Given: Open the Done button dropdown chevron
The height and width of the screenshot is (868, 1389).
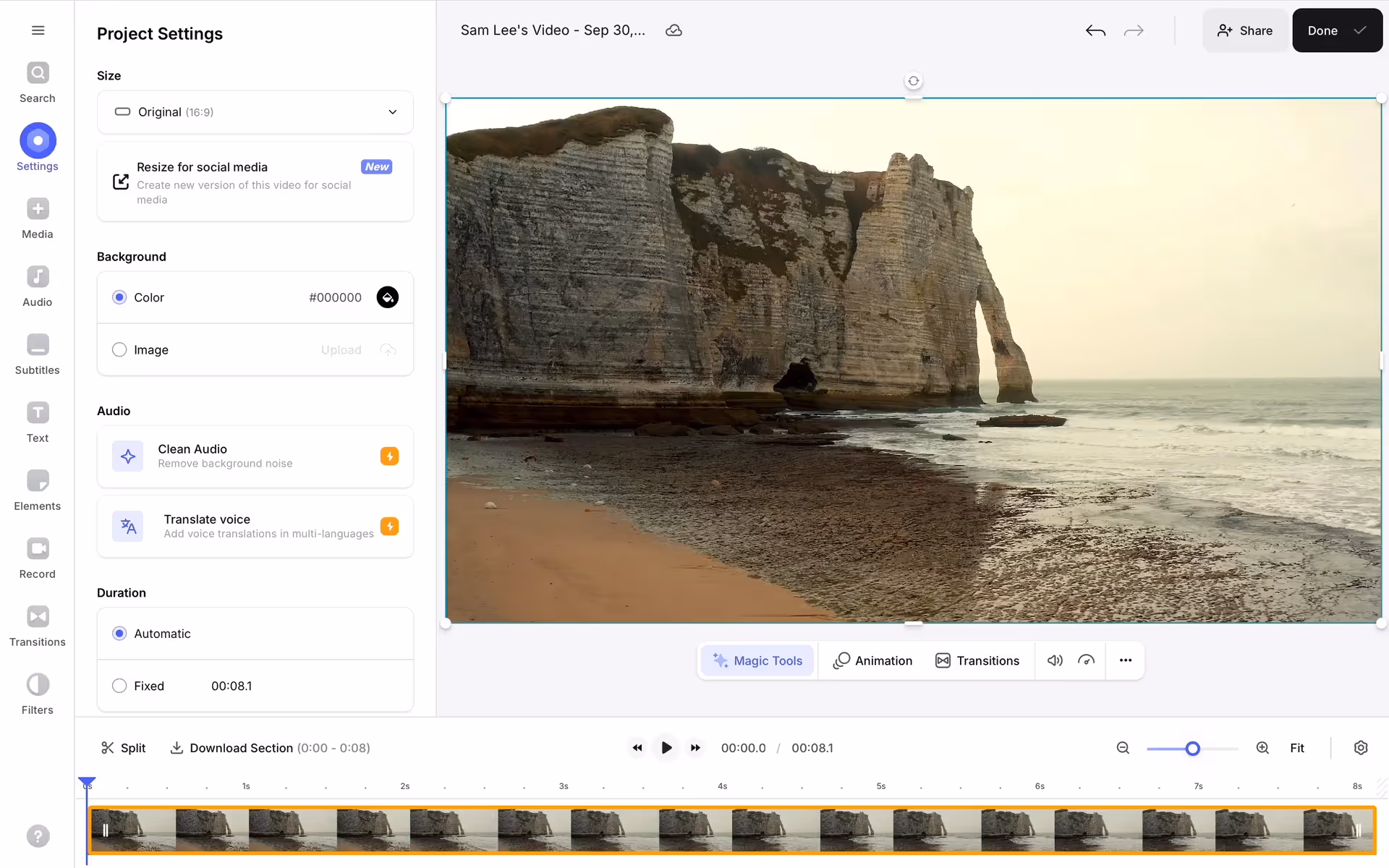Looking at the screenshot, I should click(x=1360, y=30).
